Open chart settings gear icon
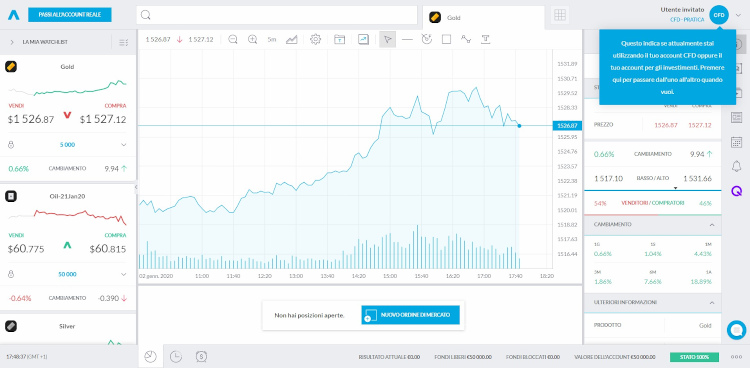The width and height of the screenshot is (750, 368). 315,39
